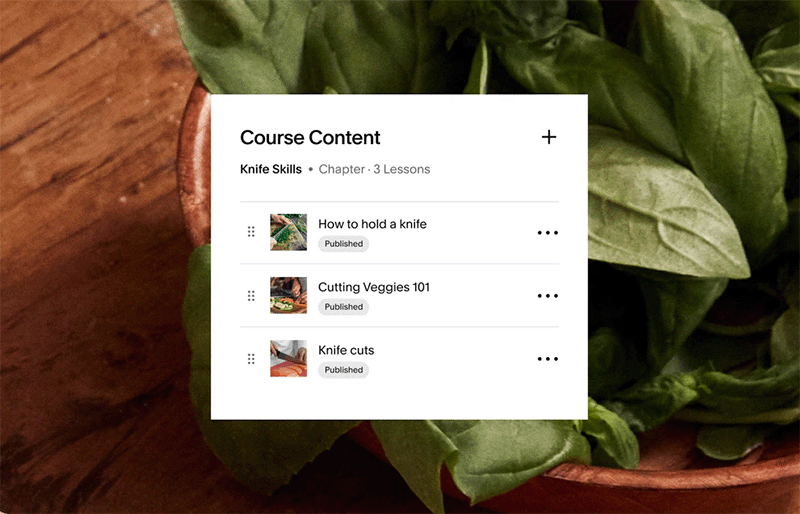Click drag handle beside How to hold a knife
Screen dimensions: 800x514
click(251, 232)
